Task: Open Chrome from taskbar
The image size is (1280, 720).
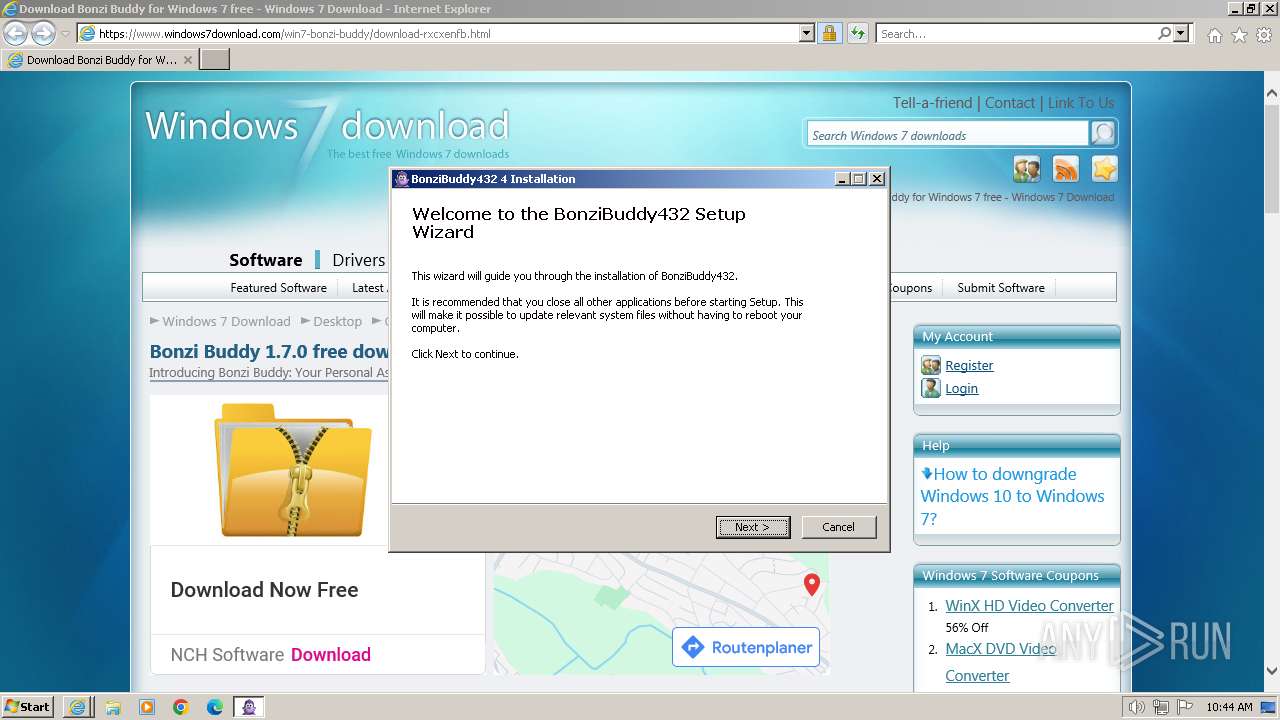Action: (180, 707)
